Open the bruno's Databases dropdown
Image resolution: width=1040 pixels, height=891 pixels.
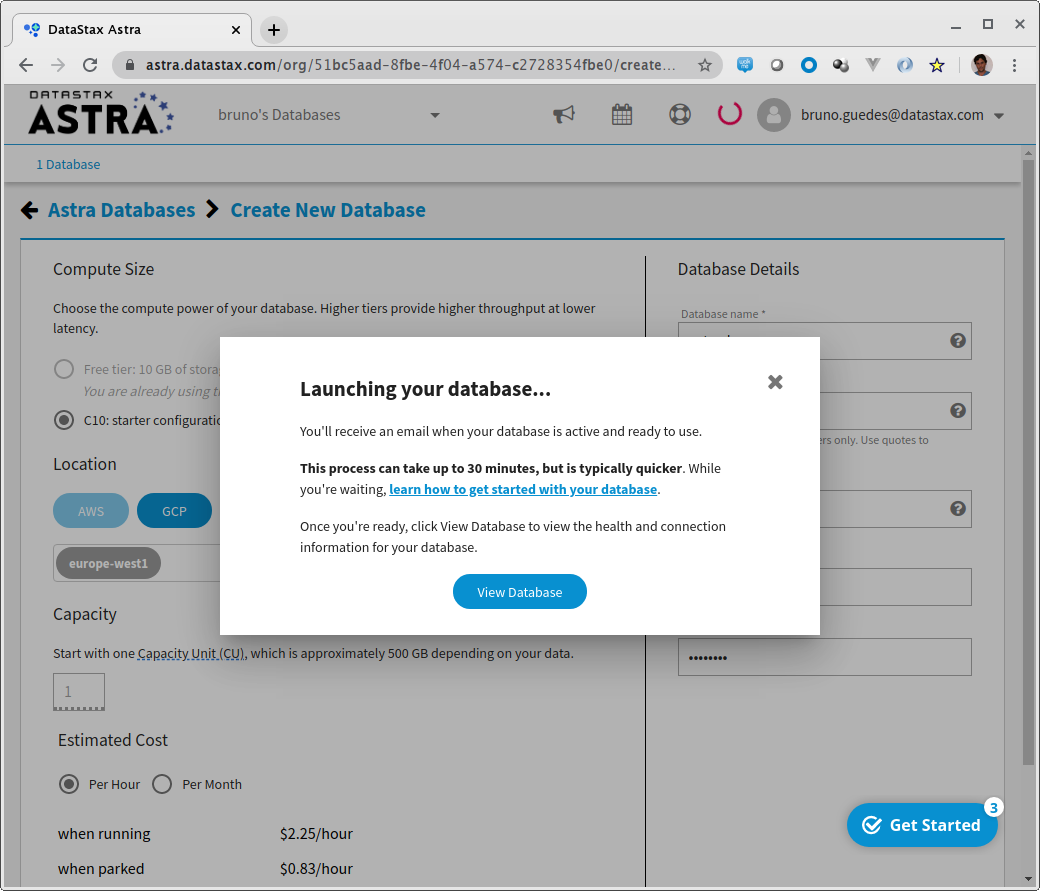pyautogui.click(x=328, y=115)
